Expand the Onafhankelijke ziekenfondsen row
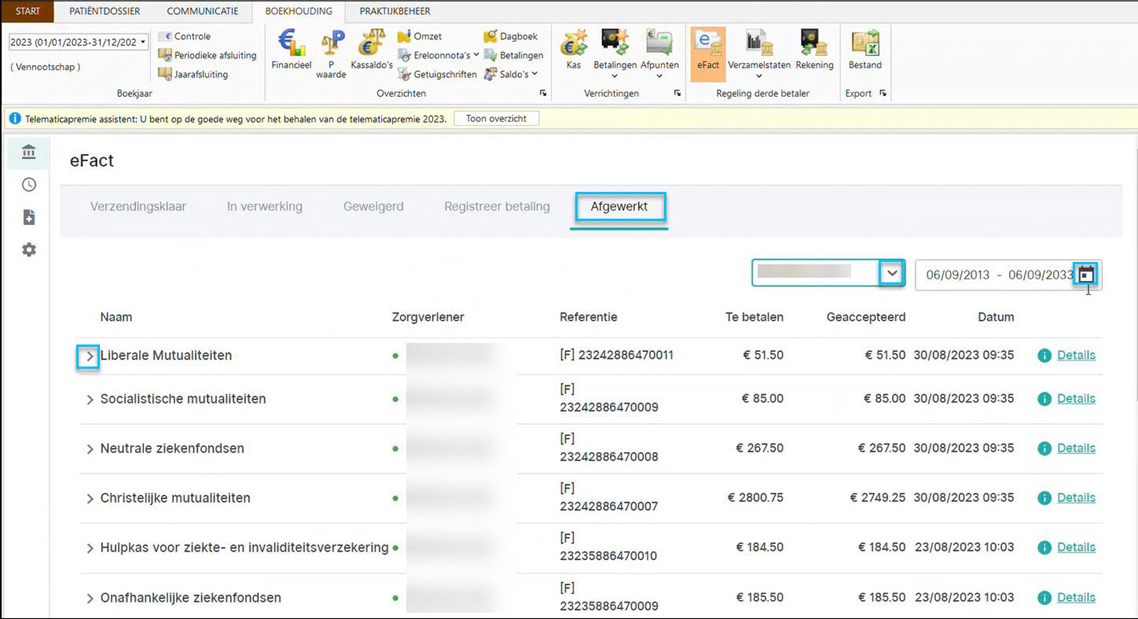 [x=90, y=599]
